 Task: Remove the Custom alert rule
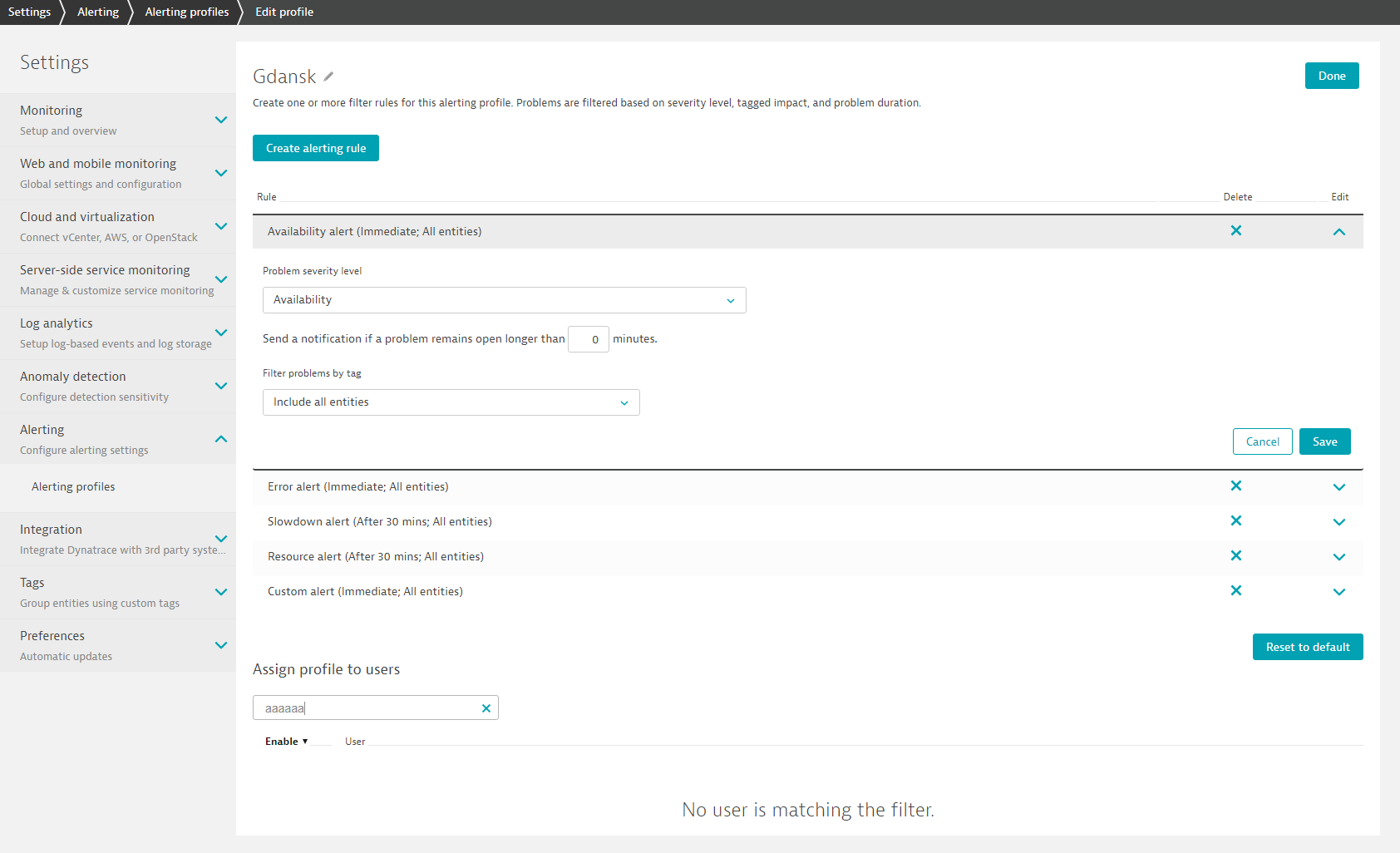[x=1236, y=591]
